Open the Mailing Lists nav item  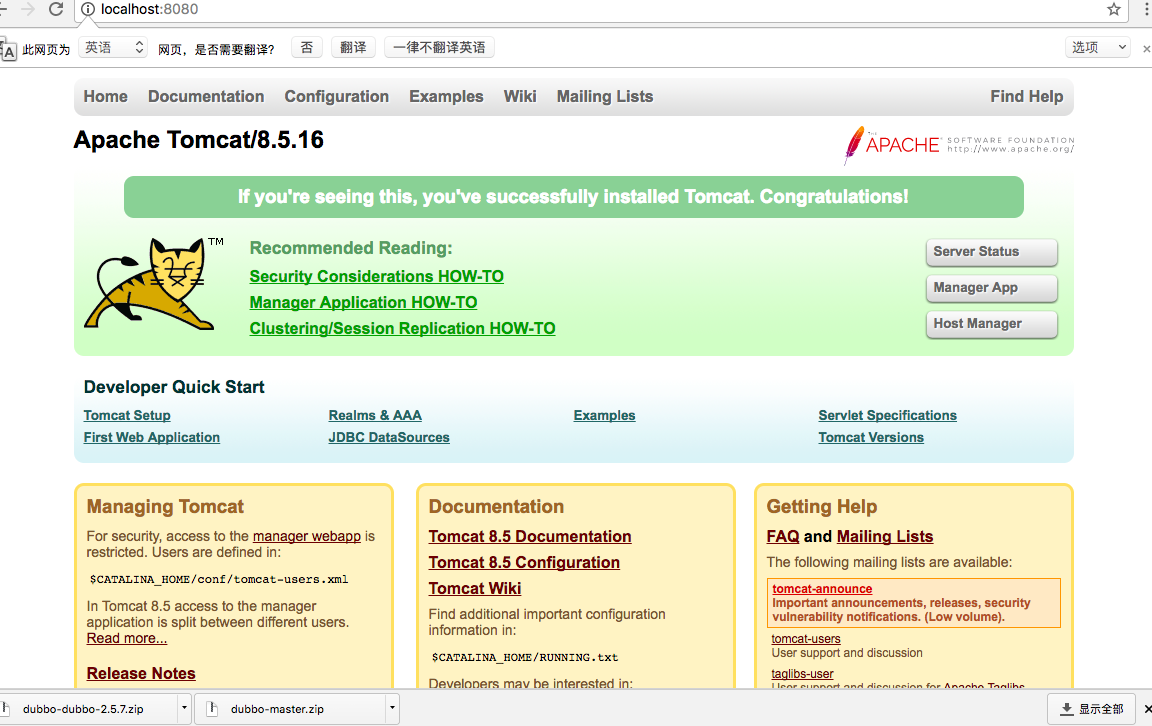pyautogui.click(x=605, y=96)
